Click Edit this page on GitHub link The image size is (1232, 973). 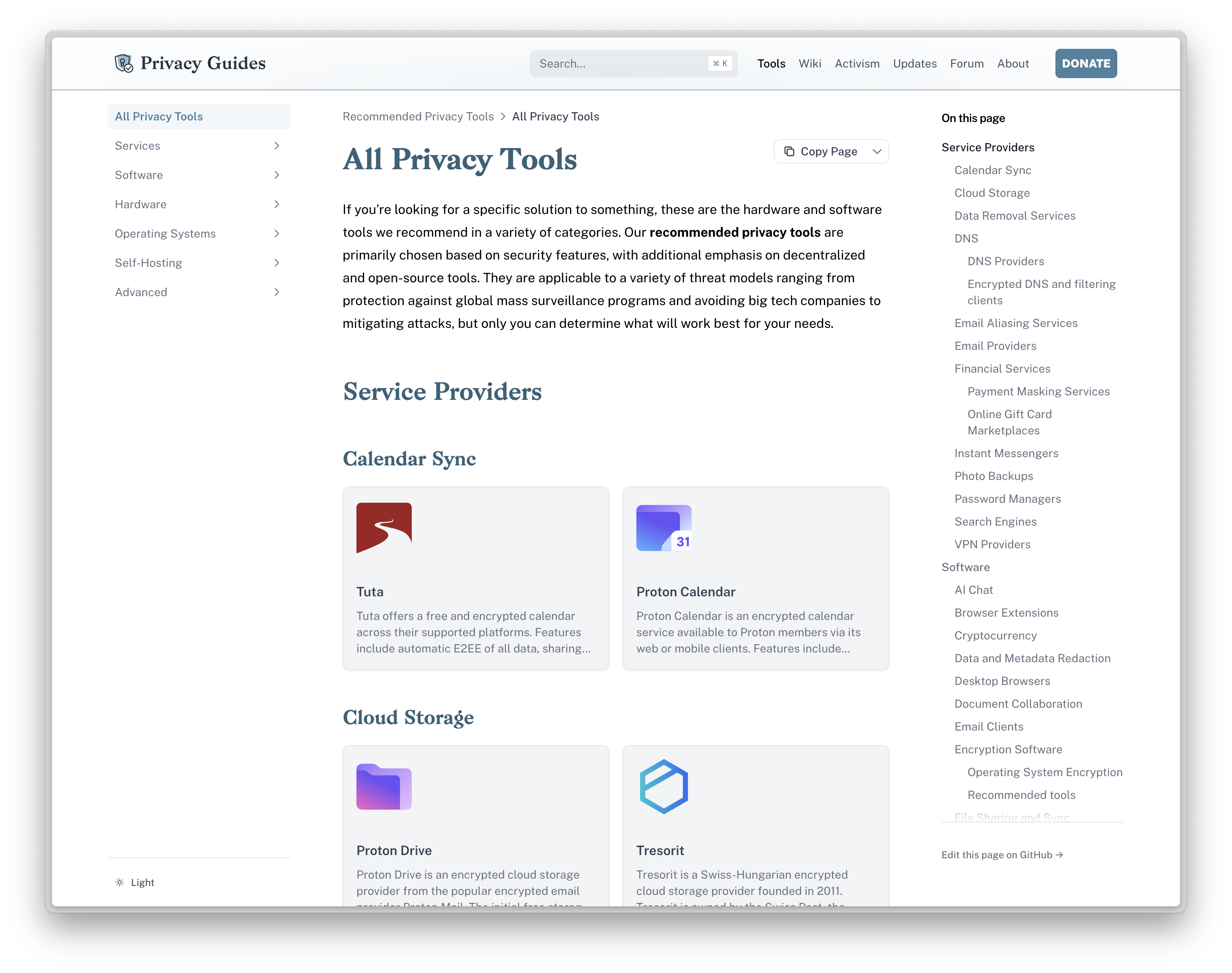tap(1002, 855)
